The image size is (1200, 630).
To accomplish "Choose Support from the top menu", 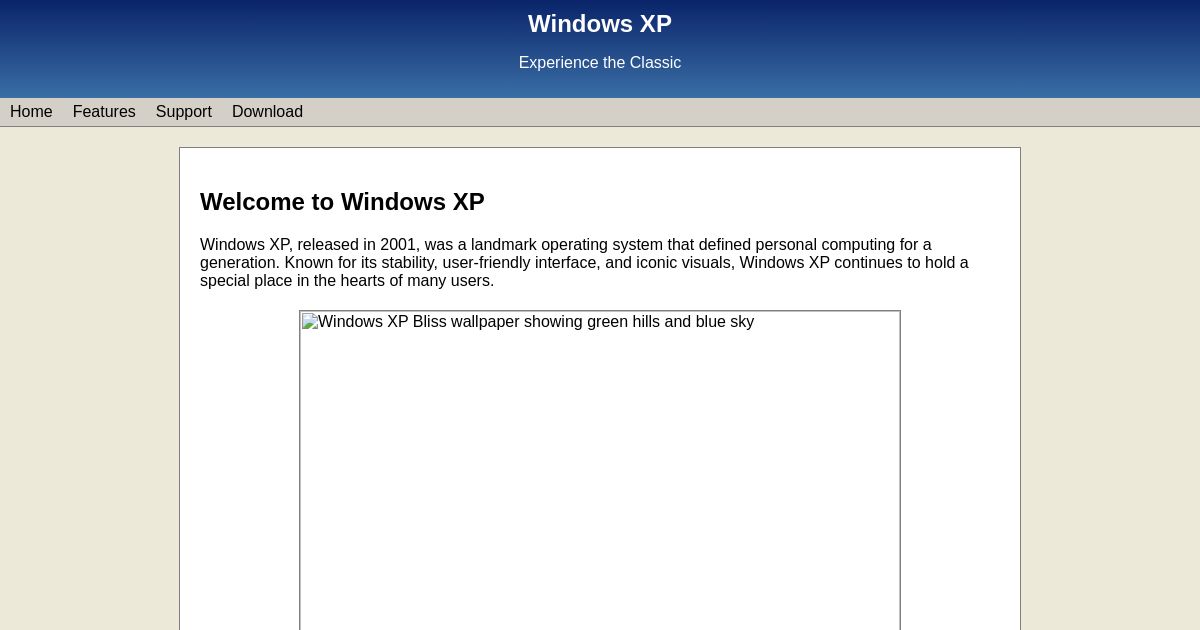I will tap(183, 112).
